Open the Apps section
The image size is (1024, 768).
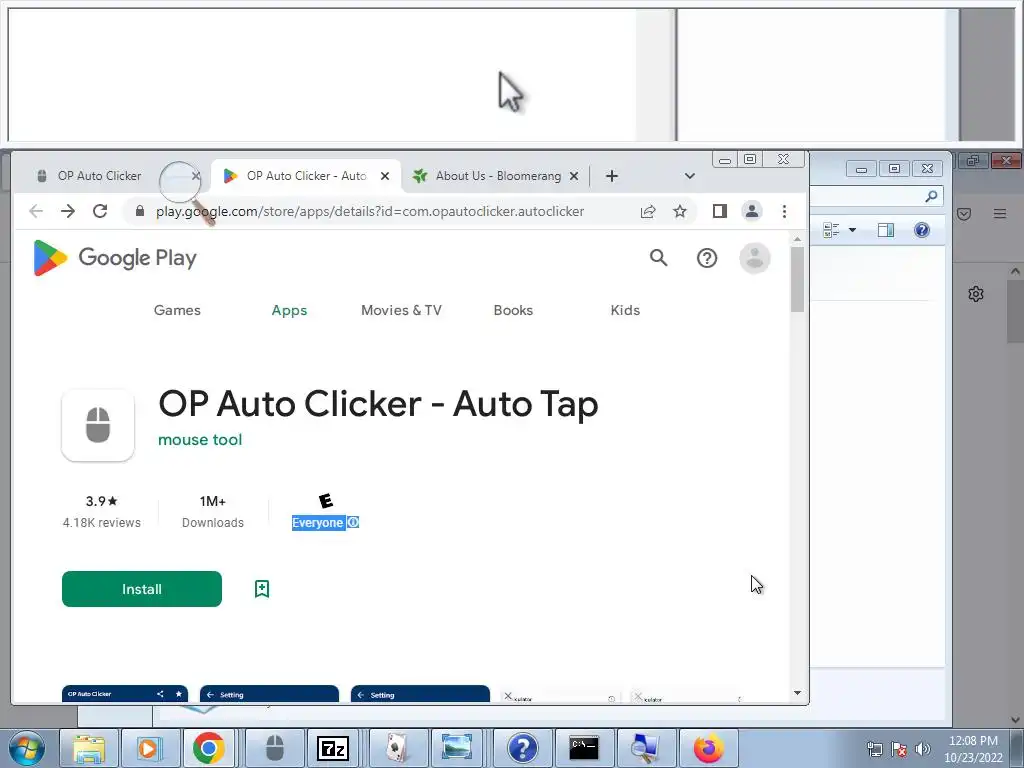click(x=289, y=310)
